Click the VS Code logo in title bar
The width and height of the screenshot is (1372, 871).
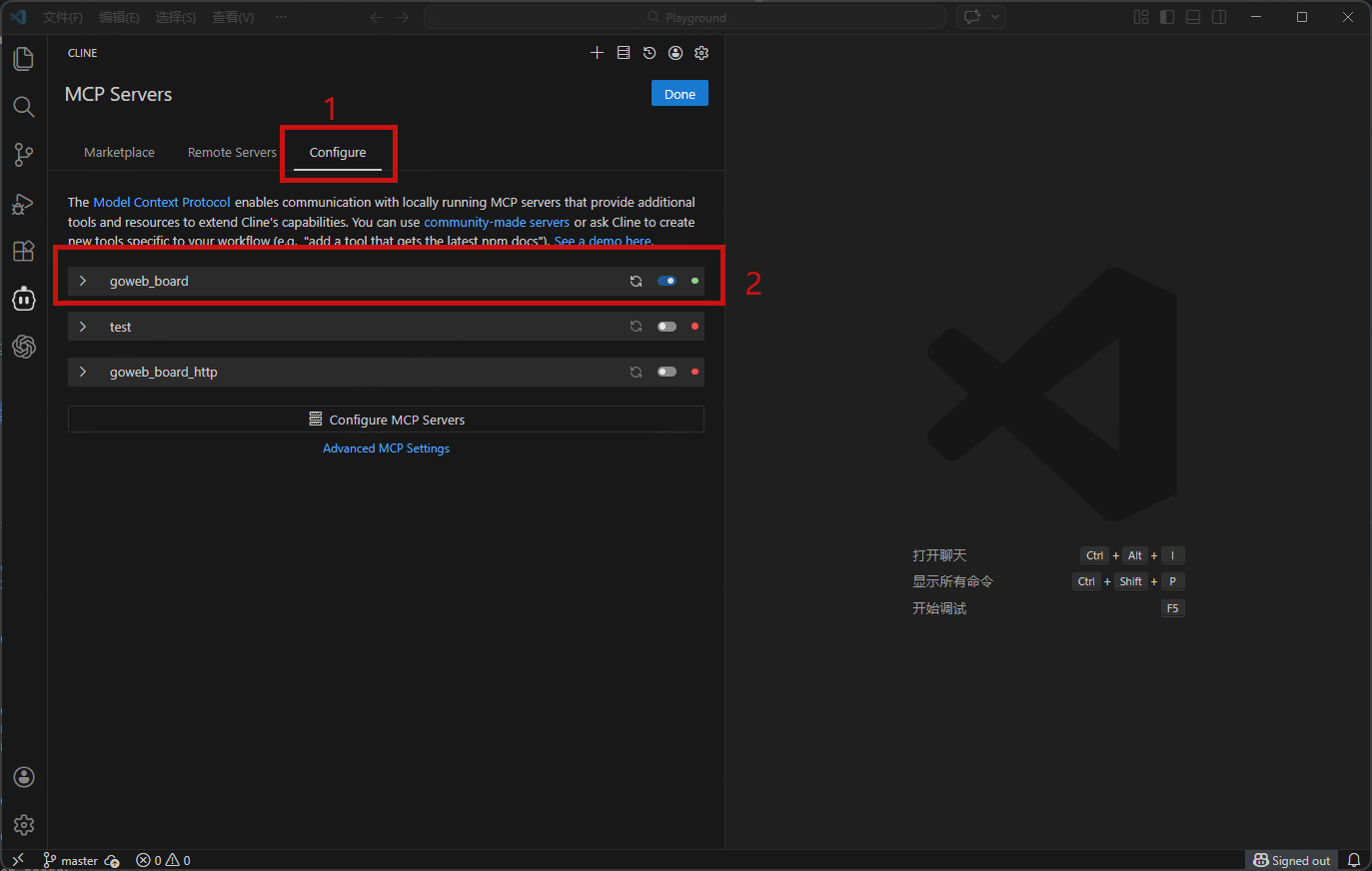(x=18, y=17)
